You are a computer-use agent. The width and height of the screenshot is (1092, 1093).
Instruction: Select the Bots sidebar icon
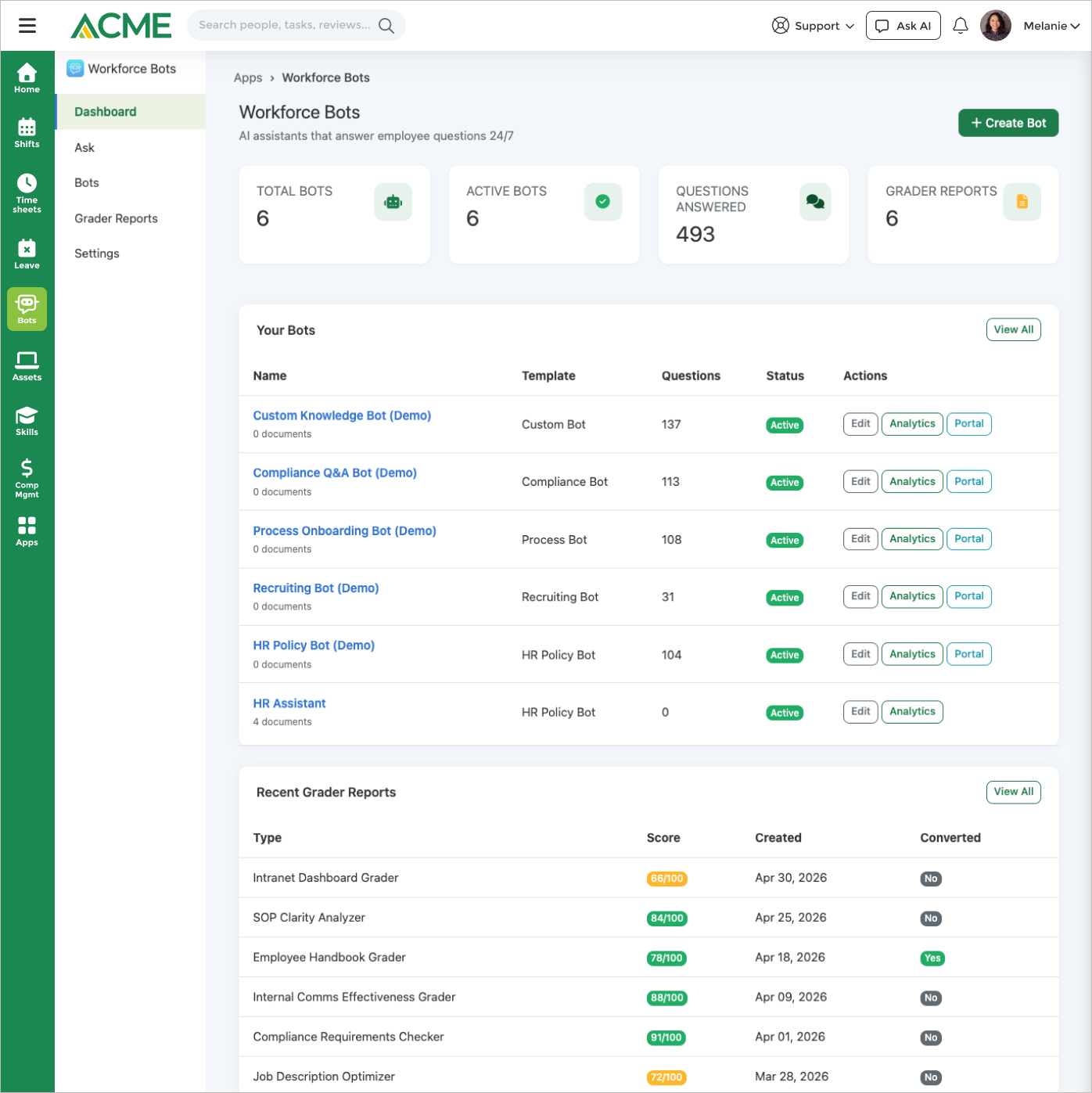(27, 309)
